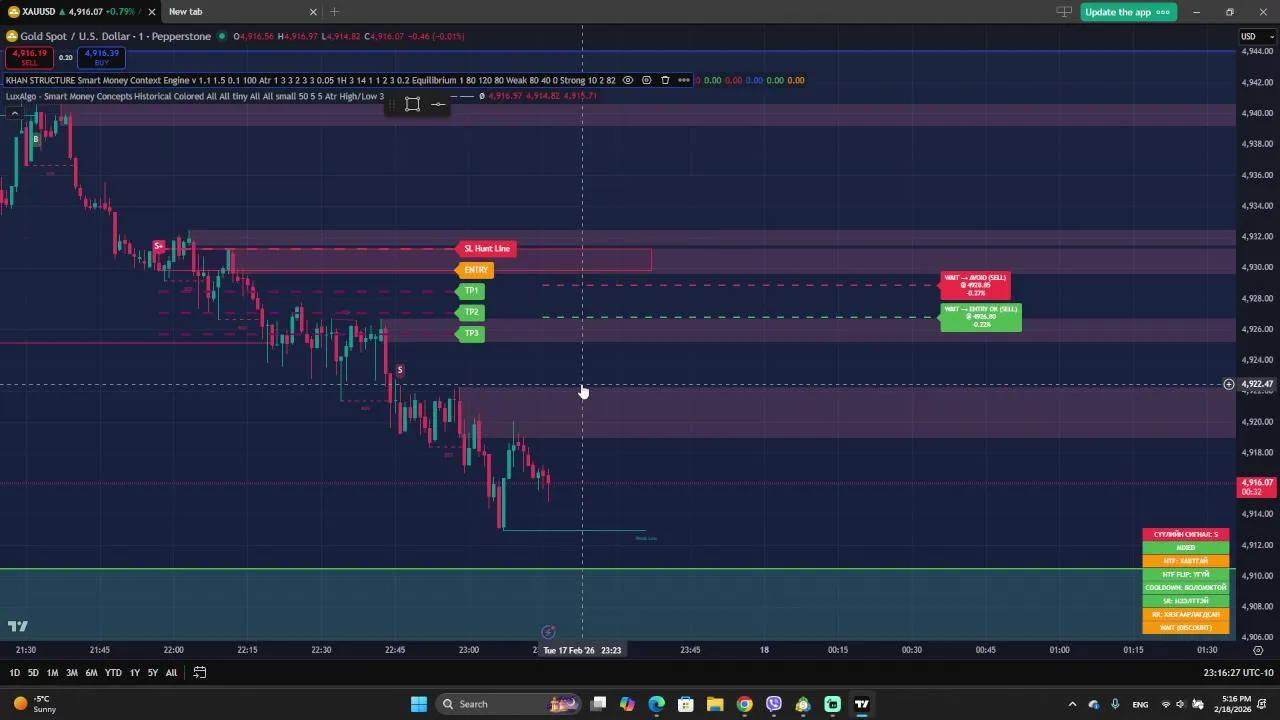Screen dimensions: 1280x720
Task: Open KHAN STRUCTURE indicator settings
Action: pyautogui.click(x=646, y=80)
